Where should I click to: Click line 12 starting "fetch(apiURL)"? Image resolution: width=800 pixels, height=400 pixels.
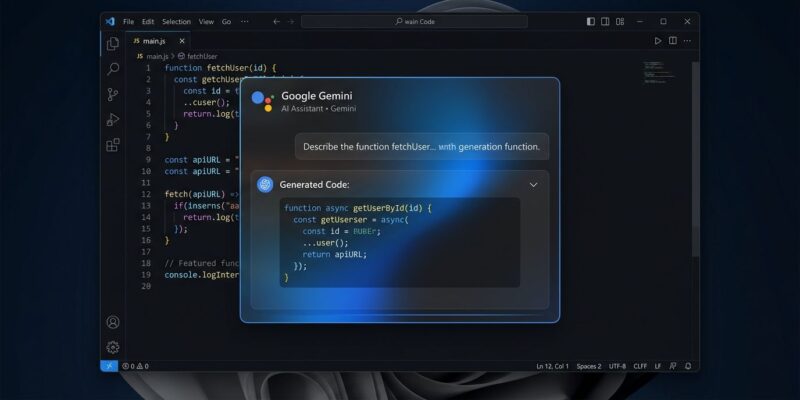point(202,194)
